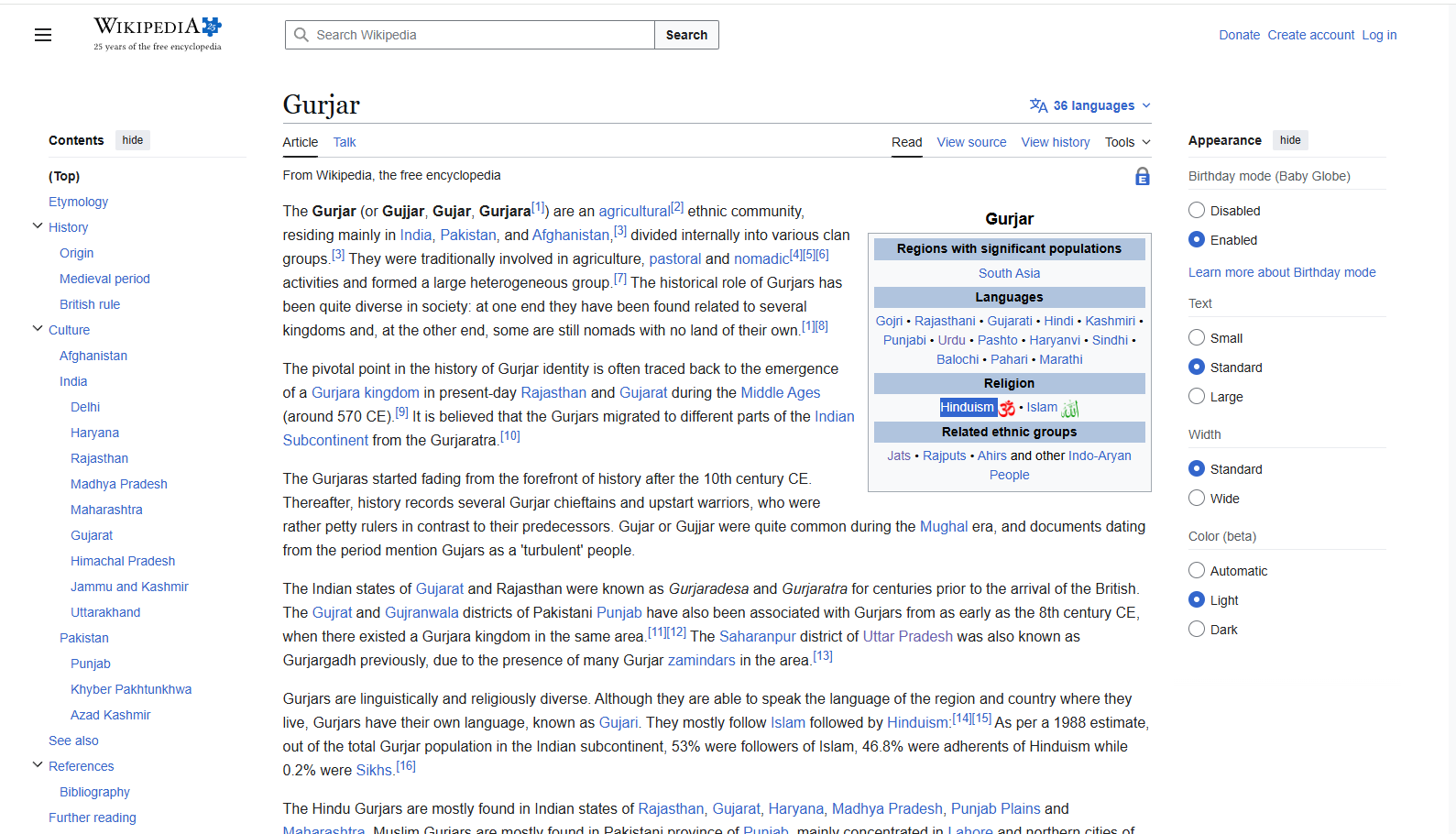Jump to Khyber Pakhtunkhwa in contents
Image resolution: width=1456 pixels, height=834 pixels.
131,689
